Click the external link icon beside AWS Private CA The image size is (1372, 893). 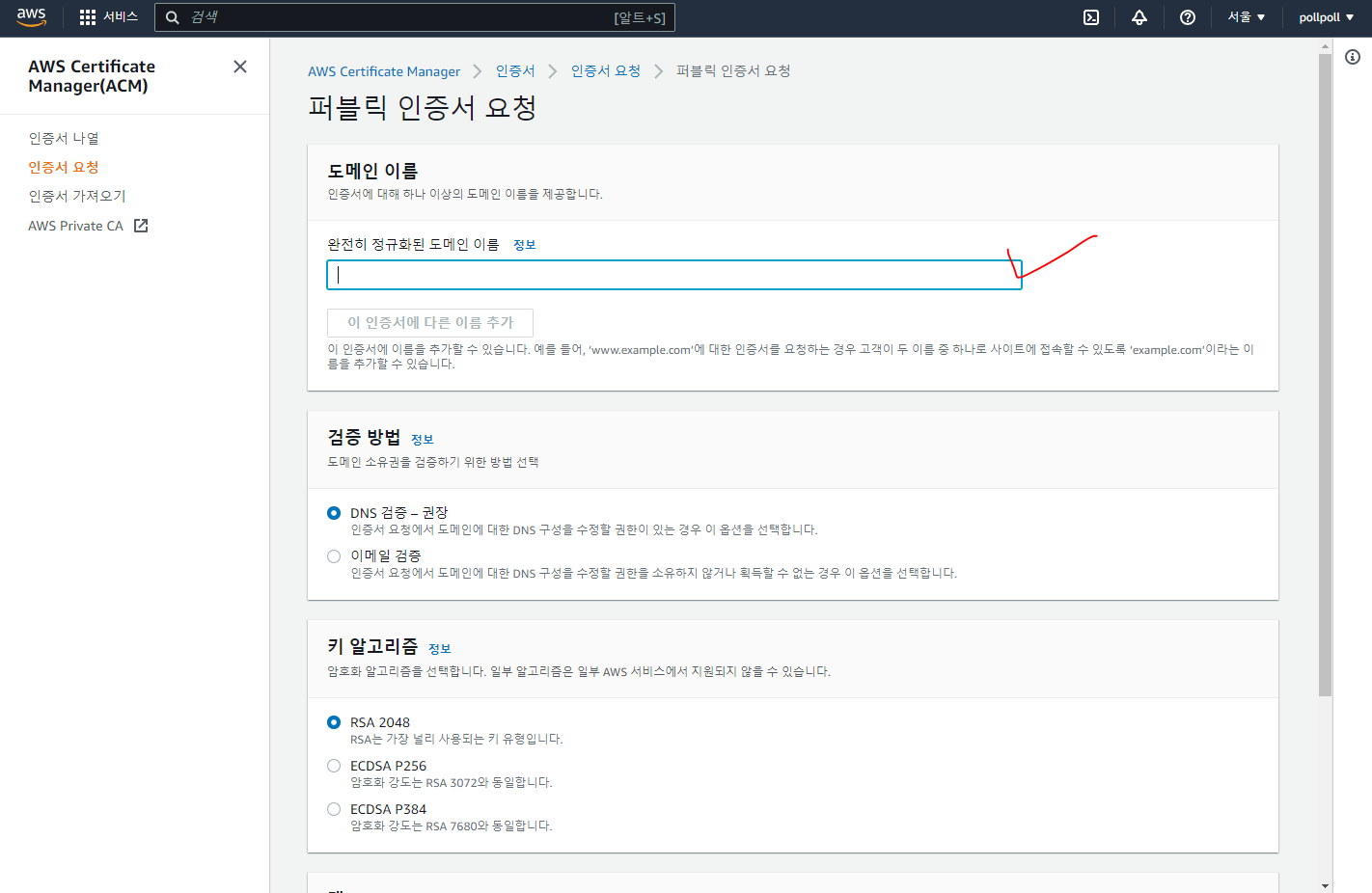[x=141, y=226]
